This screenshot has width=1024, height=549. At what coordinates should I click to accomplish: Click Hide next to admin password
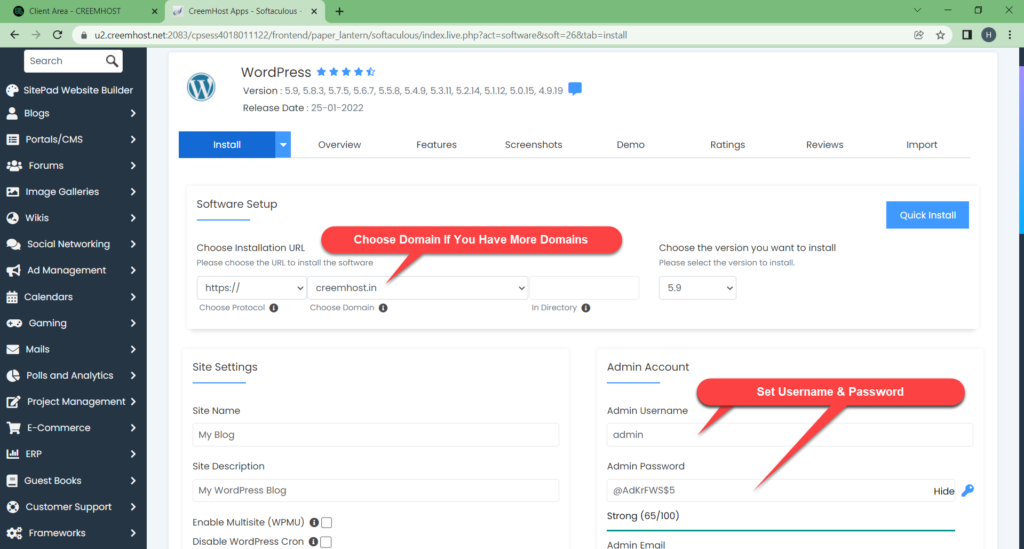coord(944,492)
